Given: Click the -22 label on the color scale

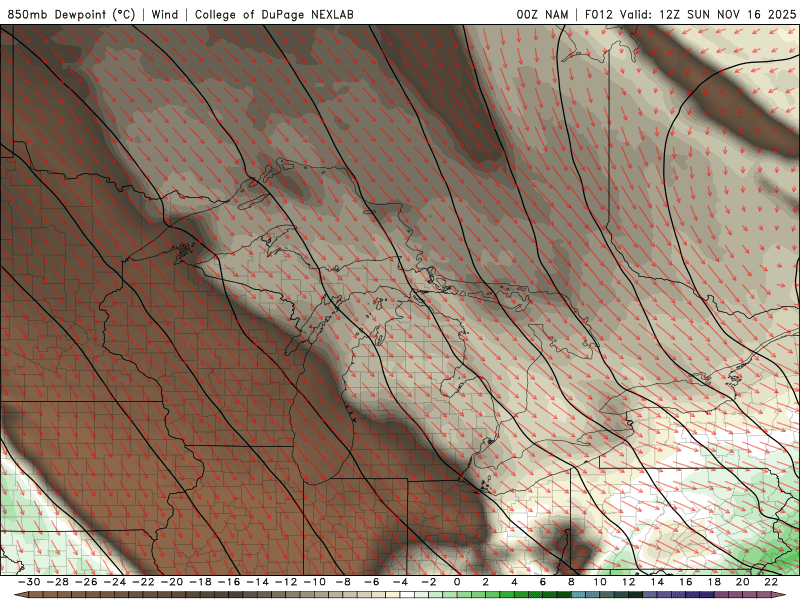Looking at the screenshot, I should tap(143, 582).
